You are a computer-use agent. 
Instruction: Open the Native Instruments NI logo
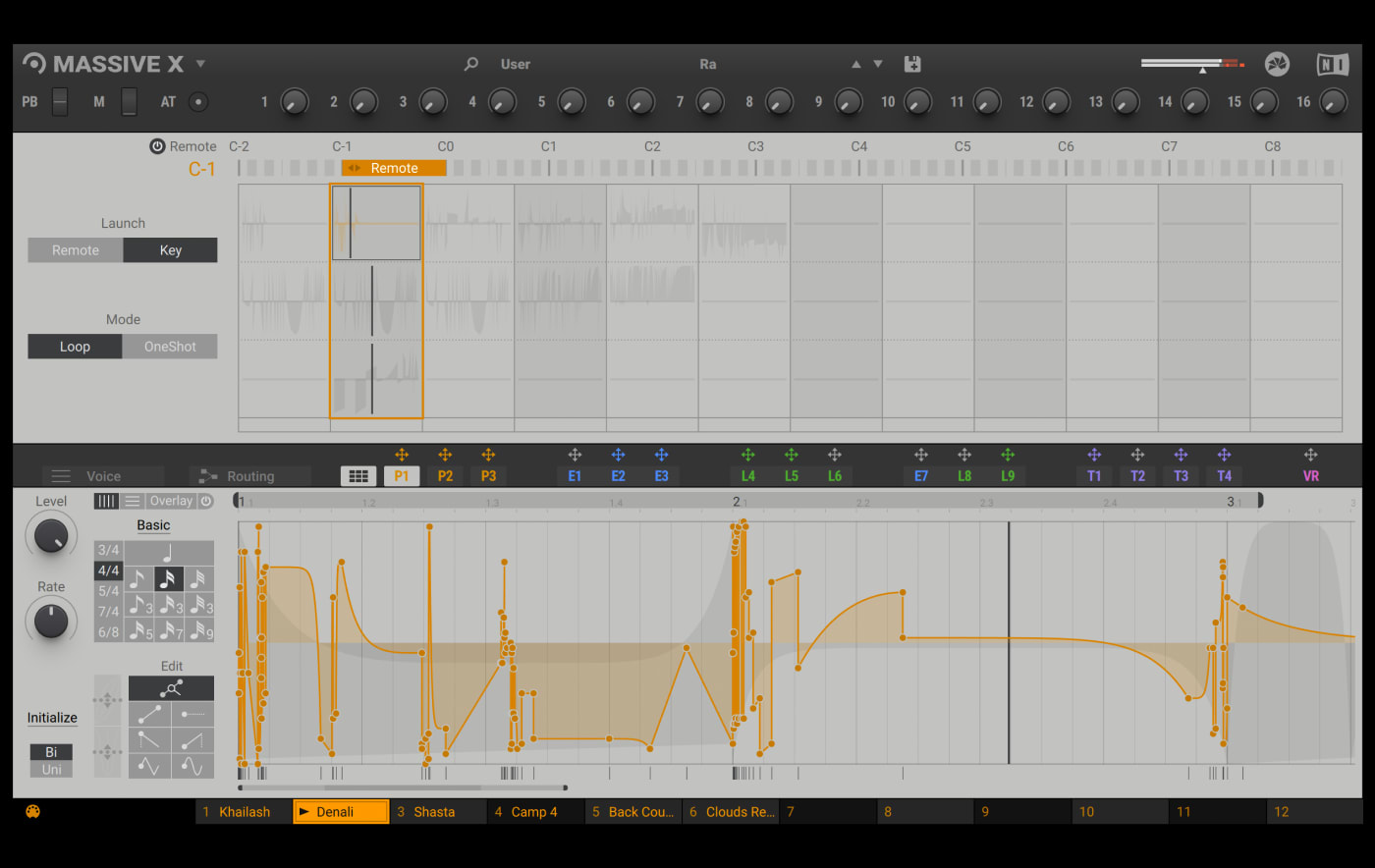point(1333,65)
